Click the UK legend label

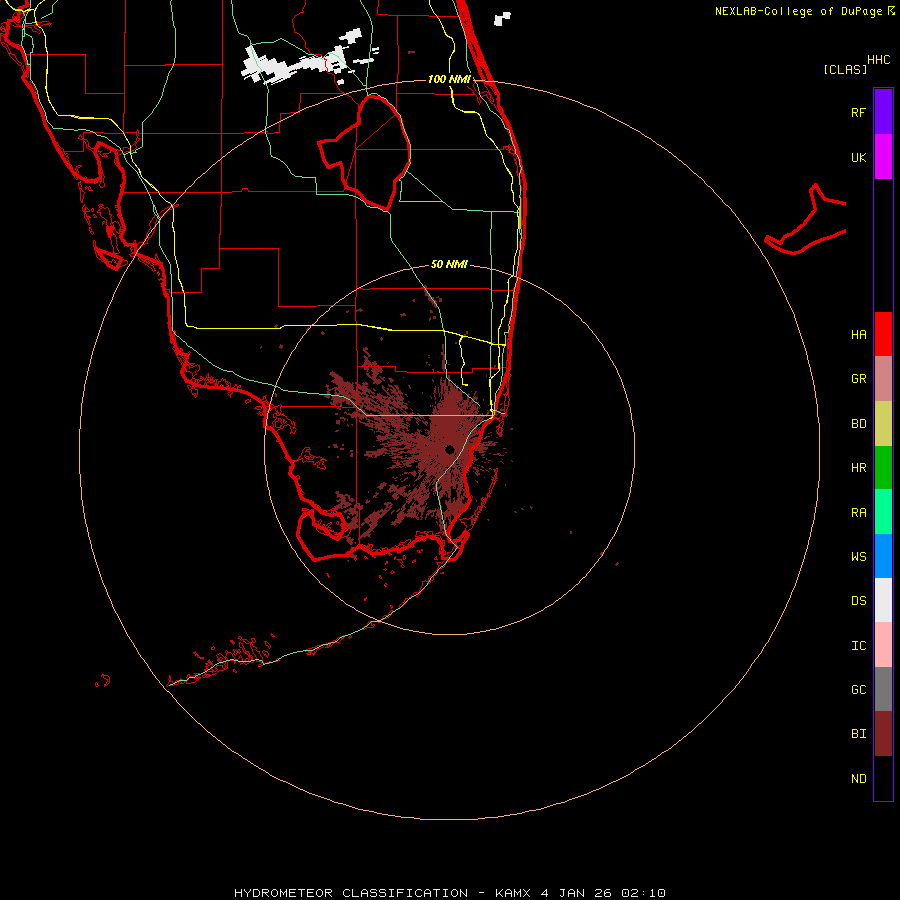(x=858, y=157)
